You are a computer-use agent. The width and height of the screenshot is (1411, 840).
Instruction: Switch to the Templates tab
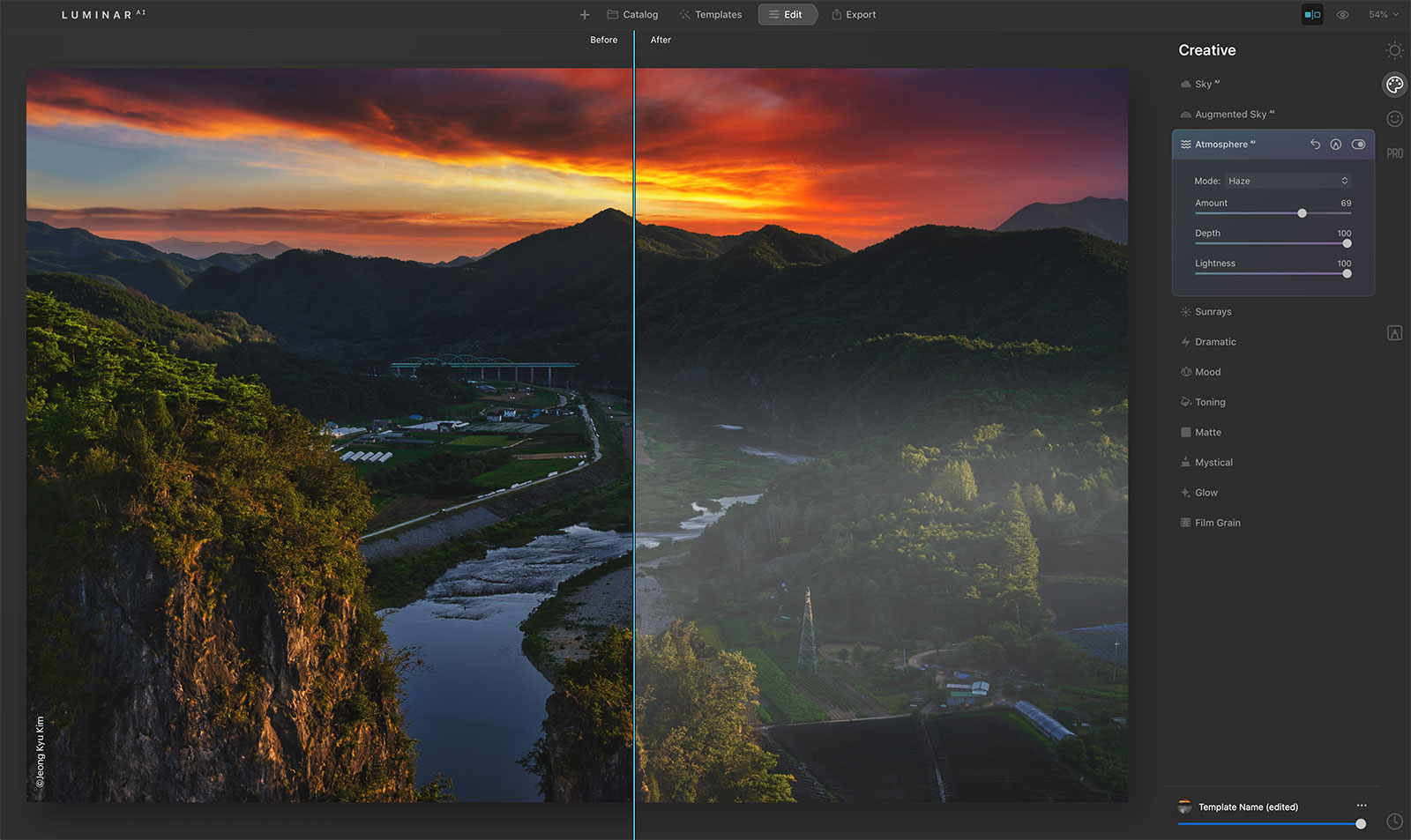710,15
